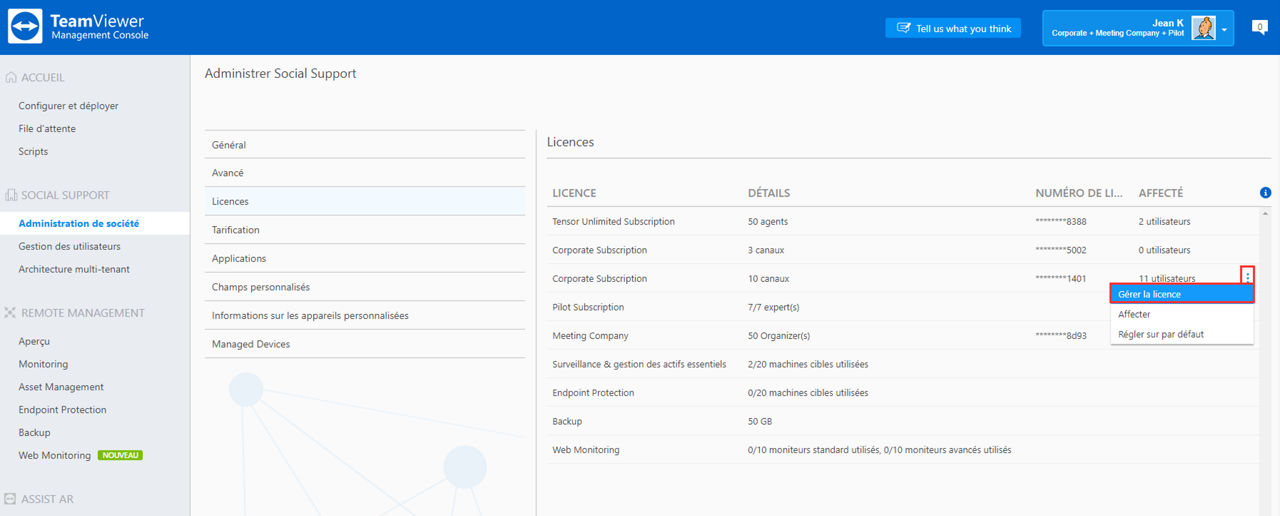Expand the Jean K account dropdown arrow

point(1224,29)
